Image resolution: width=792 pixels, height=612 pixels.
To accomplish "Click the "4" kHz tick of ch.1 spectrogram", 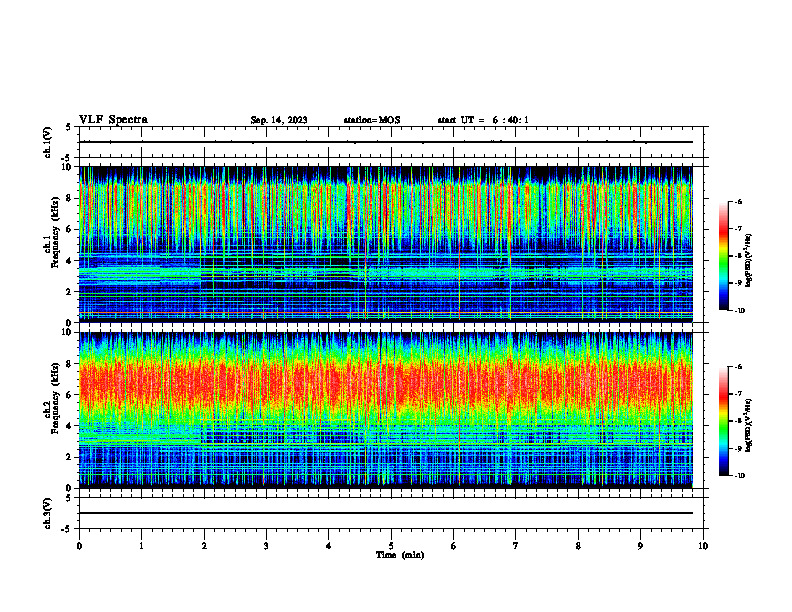I will [70, 261].
